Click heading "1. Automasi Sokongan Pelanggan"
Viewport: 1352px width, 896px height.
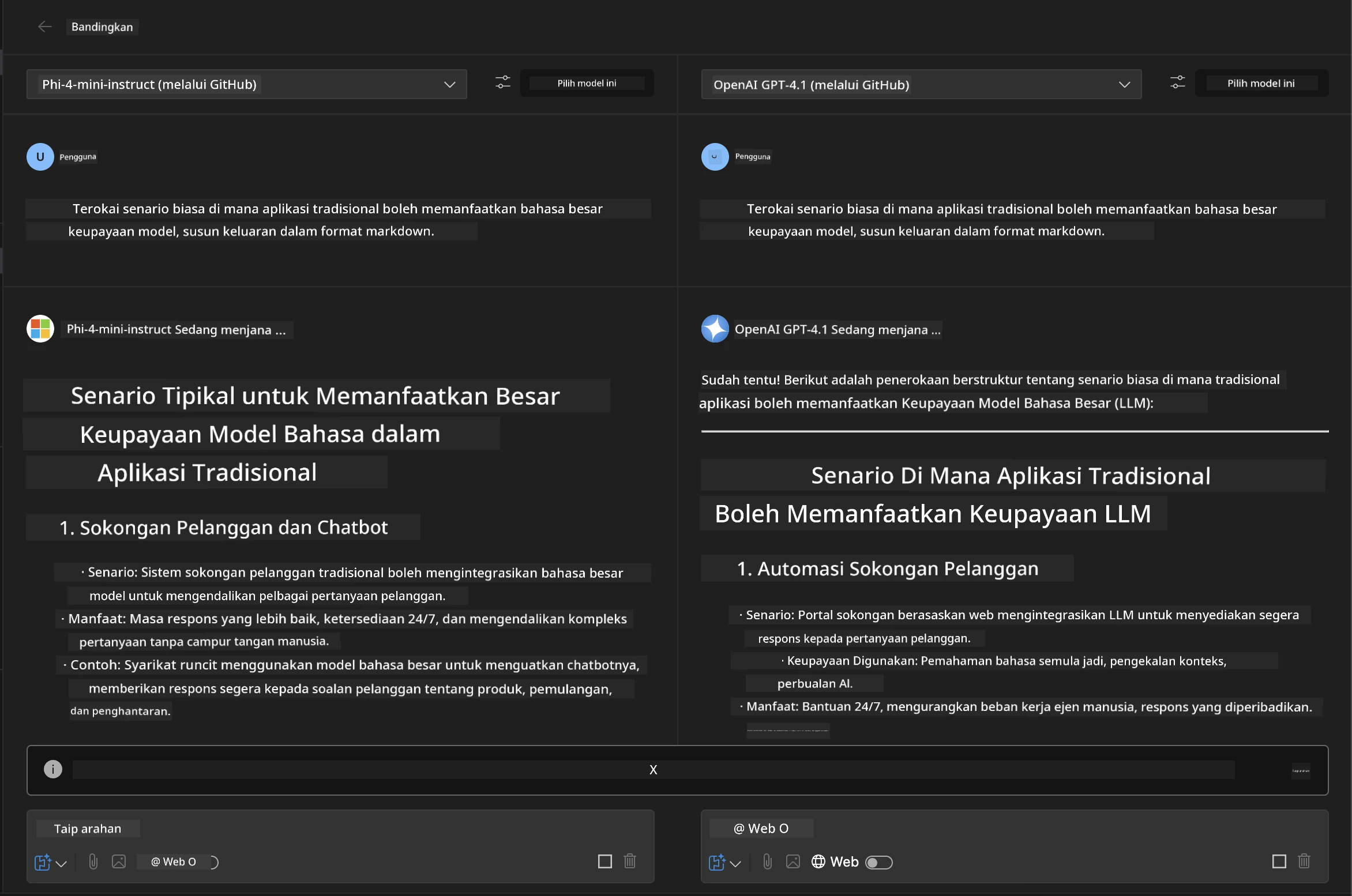pos(888,569)
